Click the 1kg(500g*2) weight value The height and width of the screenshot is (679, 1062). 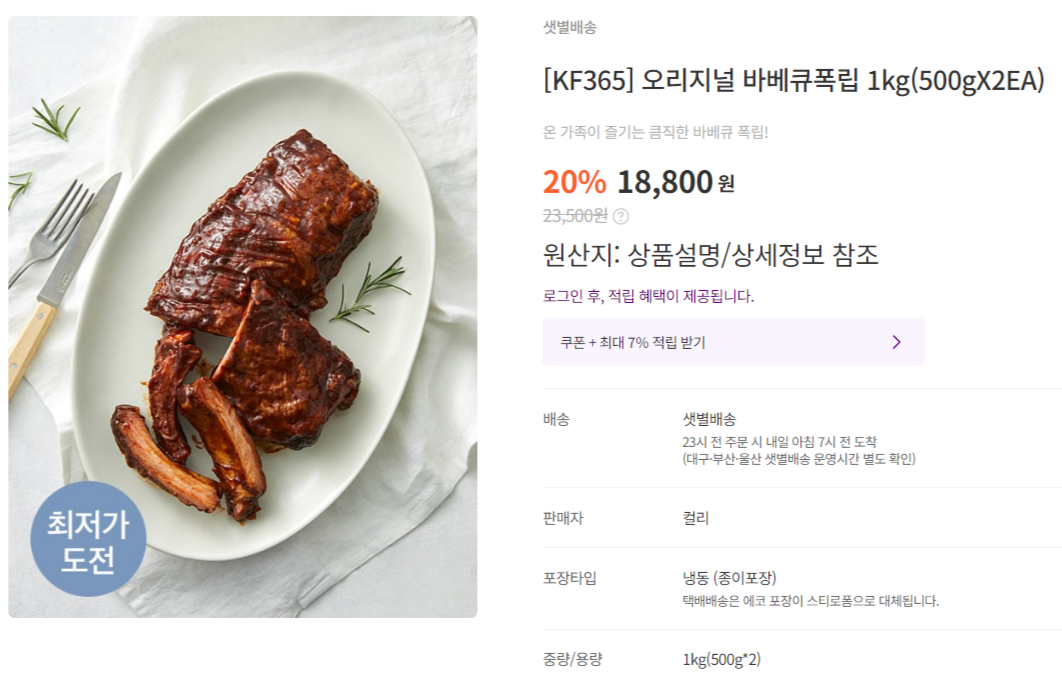coord(721,659)
